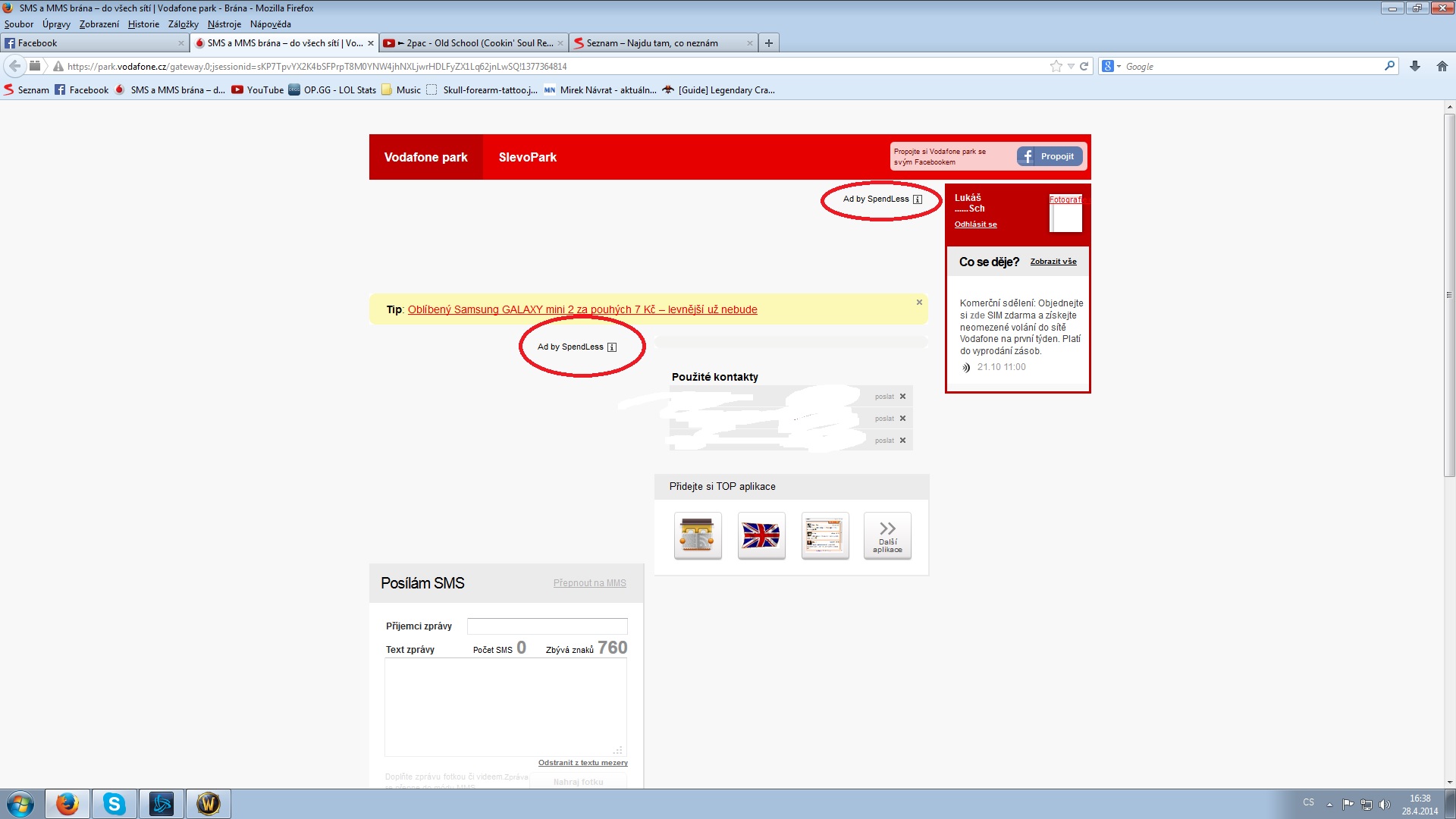The image size is (1456, 819).
Task: Go back with the browser back arrow
Action: (x=14, y=66)
